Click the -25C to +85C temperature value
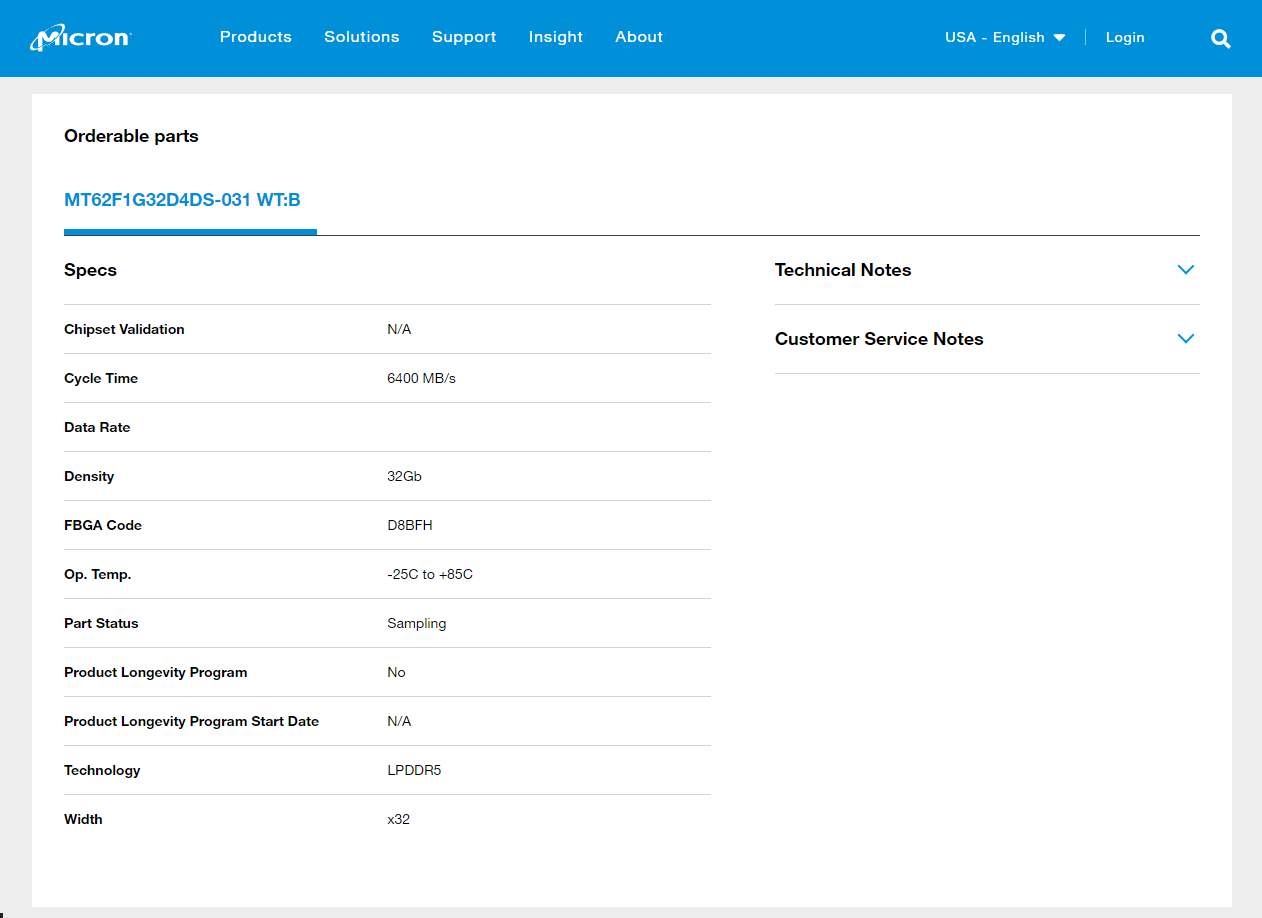The image size is (1262, 918). 430,574
